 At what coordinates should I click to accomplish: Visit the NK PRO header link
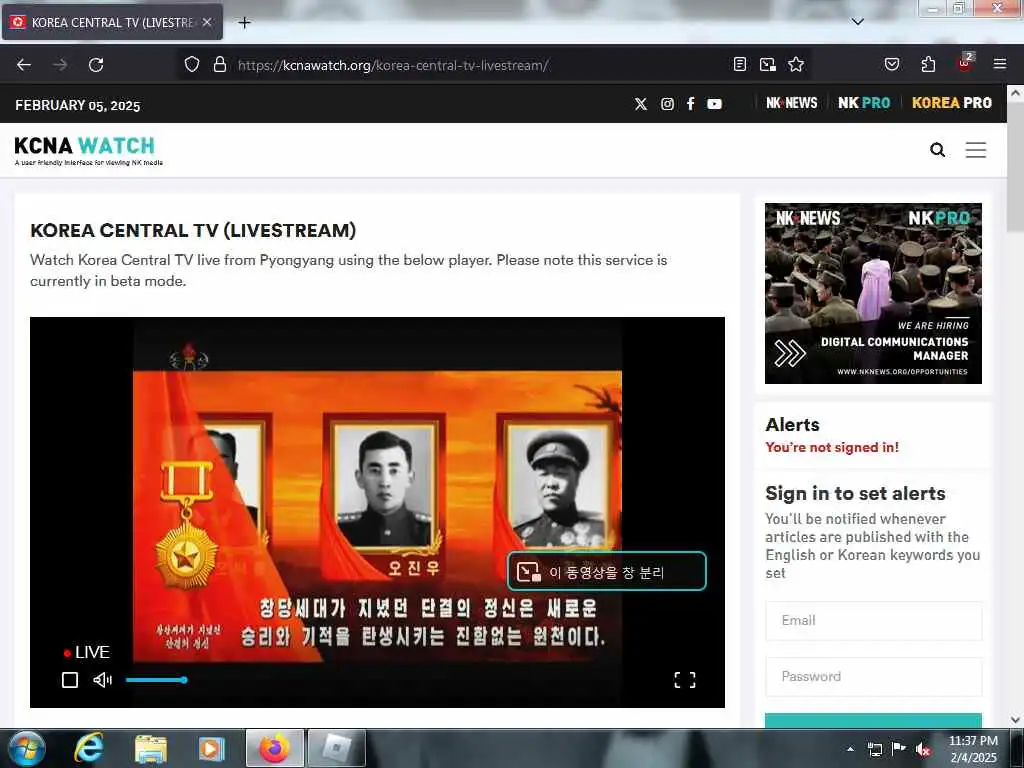(x=864, y=103)
